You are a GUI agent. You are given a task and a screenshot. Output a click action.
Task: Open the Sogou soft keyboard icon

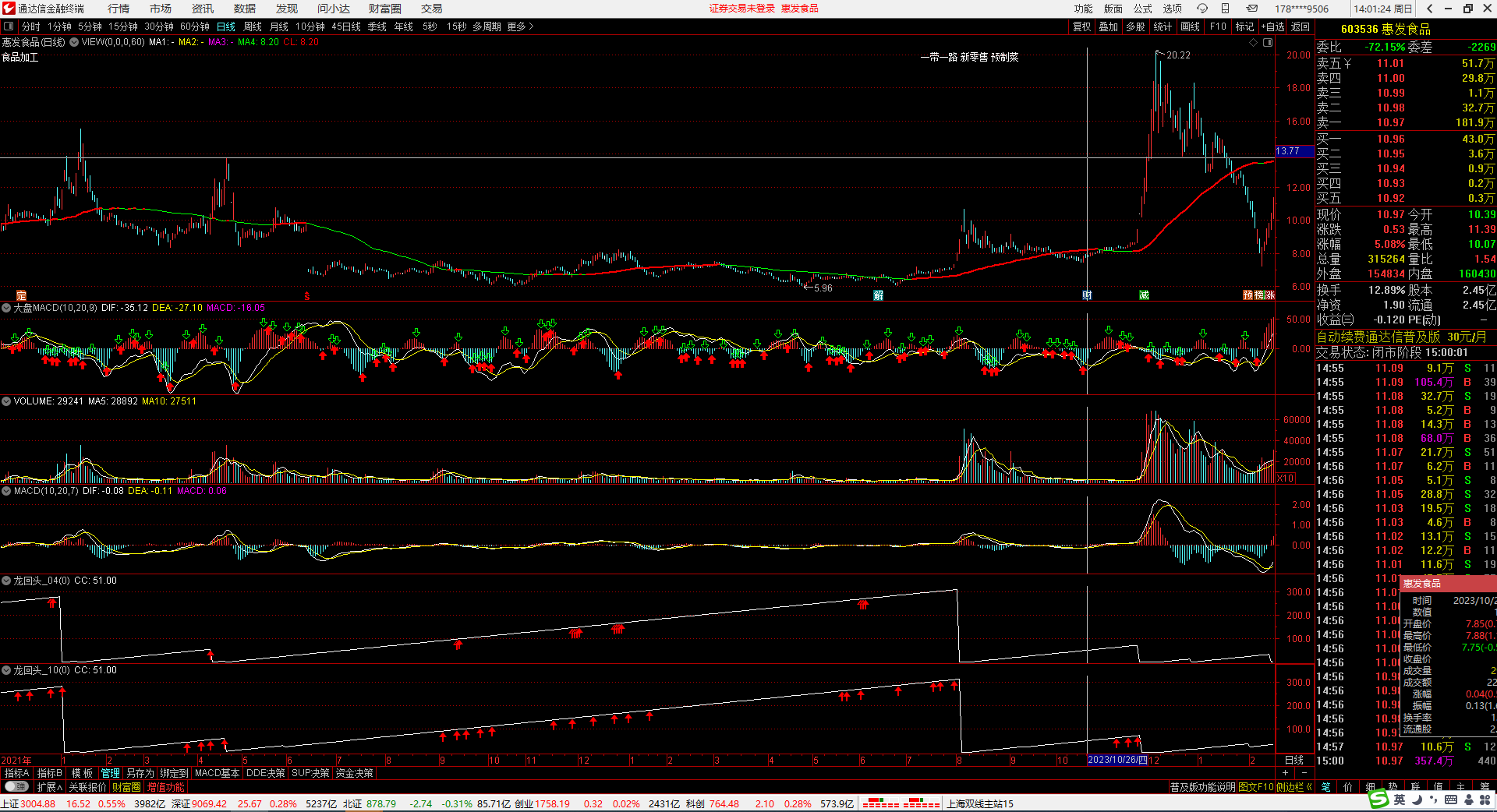[1451, 800]
